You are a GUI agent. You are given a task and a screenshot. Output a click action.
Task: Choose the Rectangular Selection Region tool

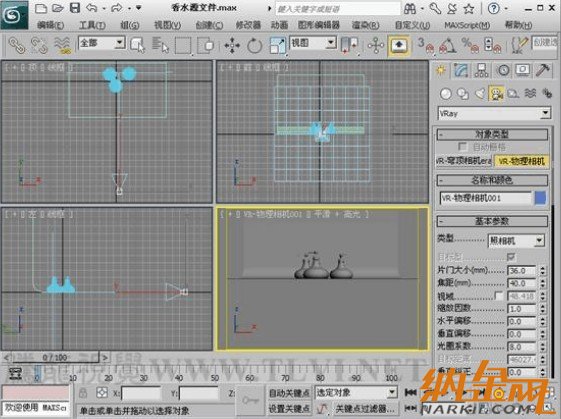point(183,46)
